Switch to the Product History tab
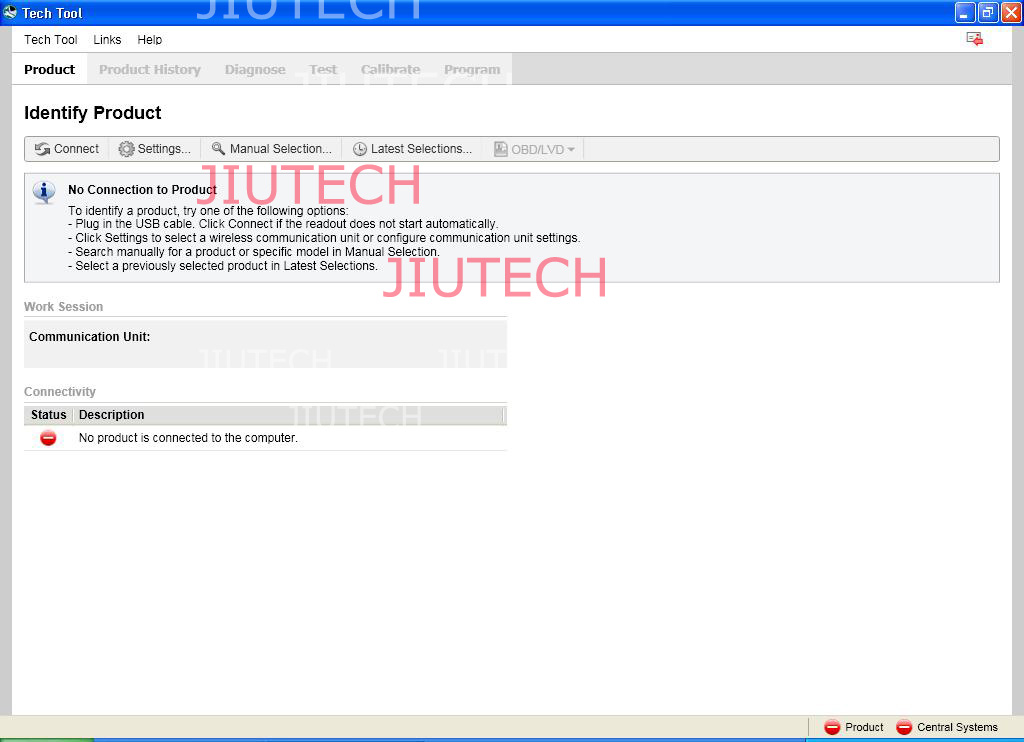The width and height of the screenshot is (1024, 742). point(150,70)
